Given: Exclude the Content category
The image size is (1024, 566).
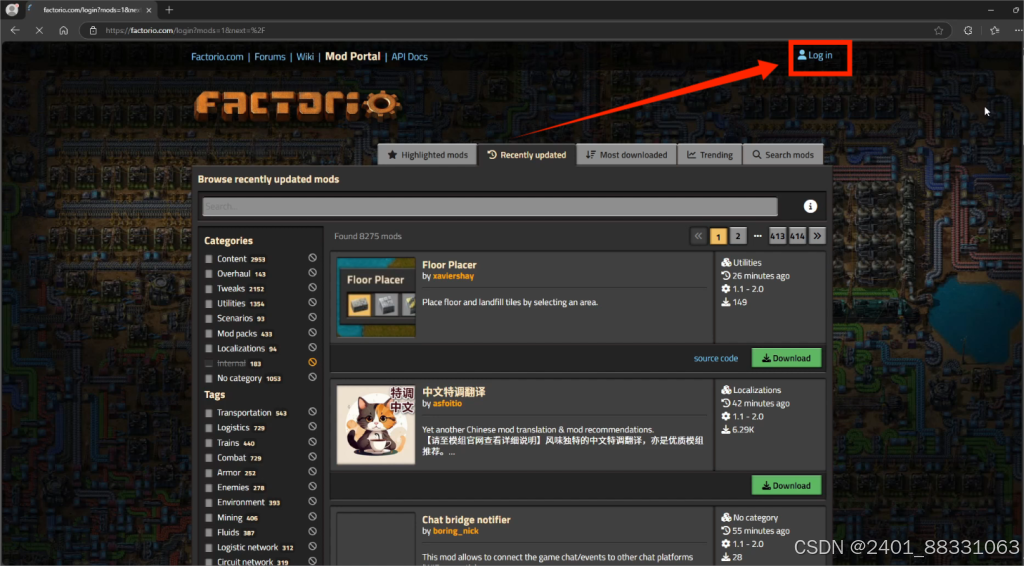Looking at the screenshot, I should pyautogui.click(x=313, y=258).
